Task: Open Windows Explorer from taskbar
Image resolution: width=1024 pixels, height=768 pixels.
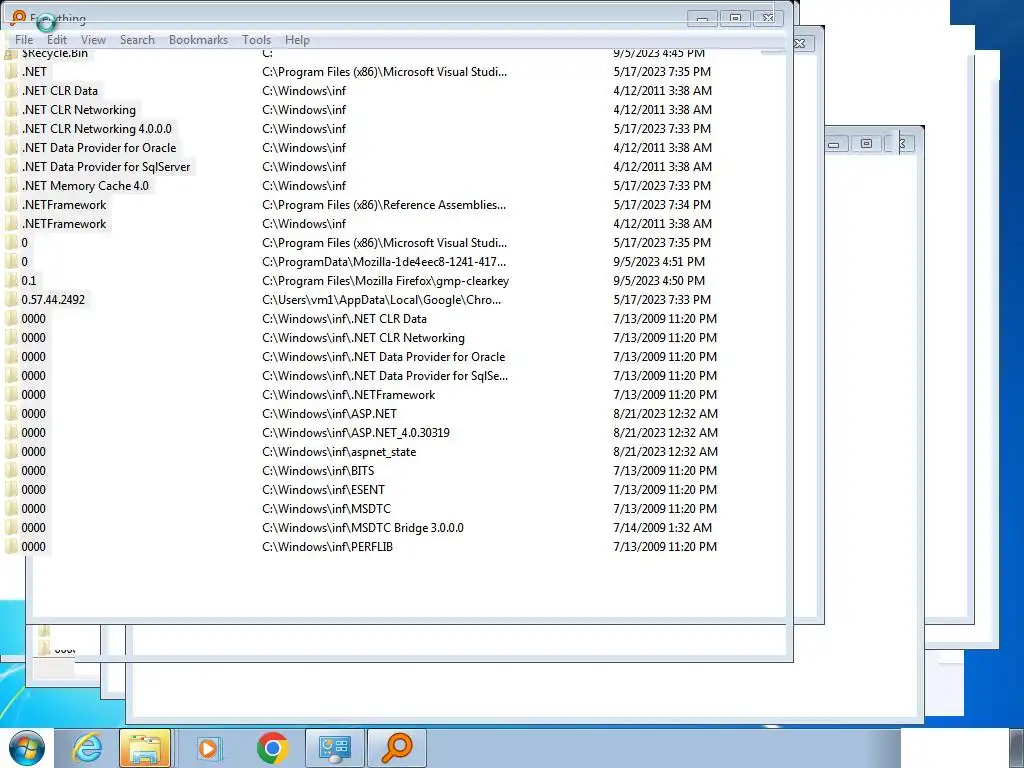Action: coord(145,748)
